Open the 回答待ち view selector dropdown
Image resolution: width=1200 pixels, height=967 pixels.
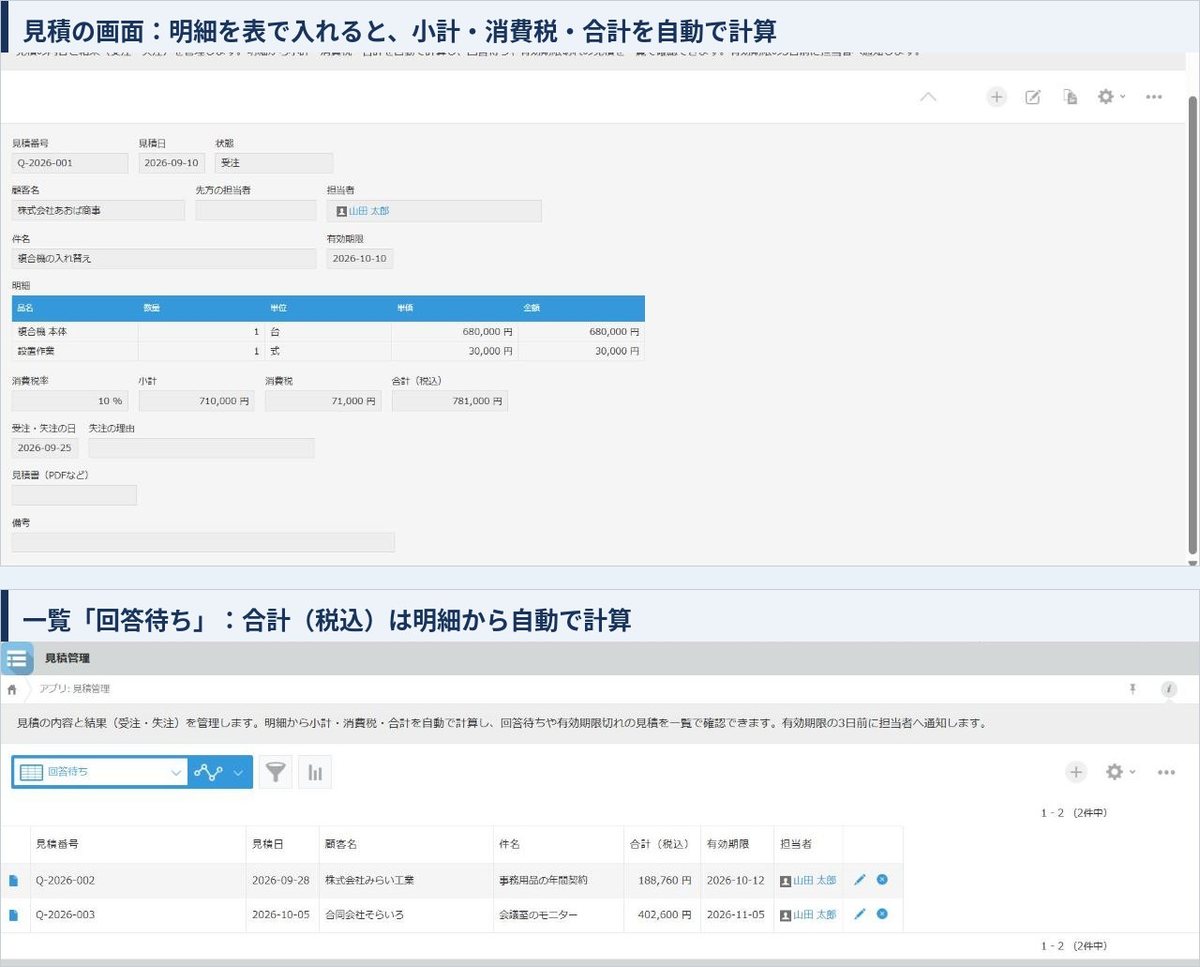pyautogui.click(x=100, y=772)
